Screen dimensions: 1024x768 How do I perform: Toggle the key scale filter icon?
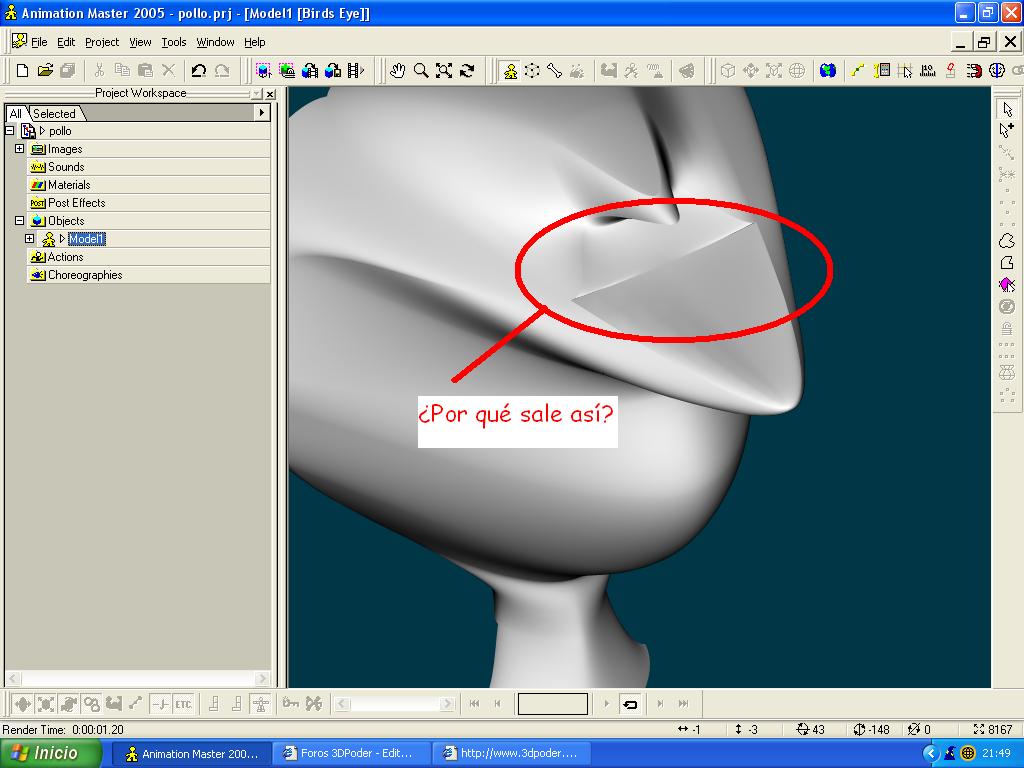(x=46, y=704)
